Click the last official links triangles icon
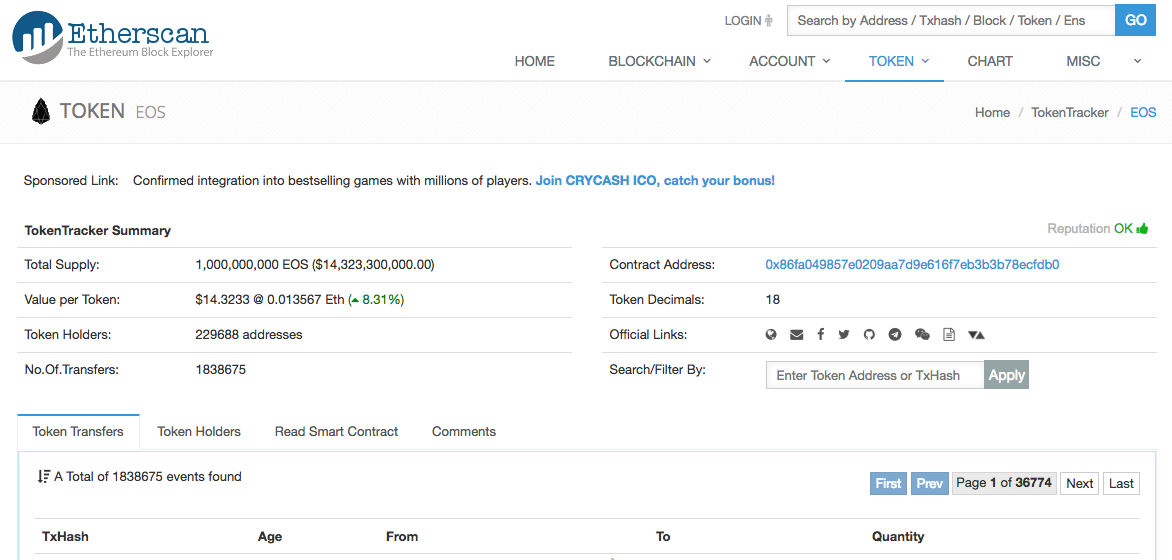The height and width of the screenshot is (560, 1172). (976, 334)
